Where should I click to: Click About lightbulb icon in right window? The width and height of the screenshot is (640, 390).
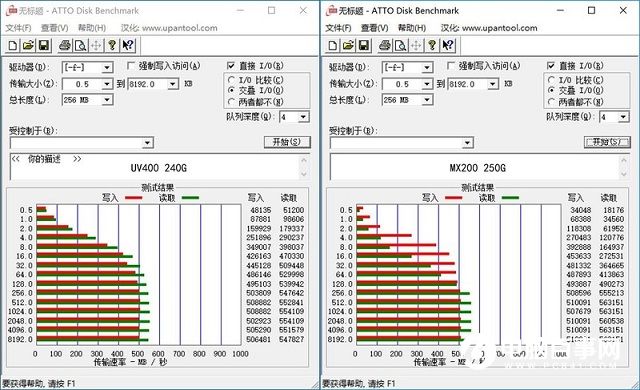pyautogui.click(x=432, y=45)
